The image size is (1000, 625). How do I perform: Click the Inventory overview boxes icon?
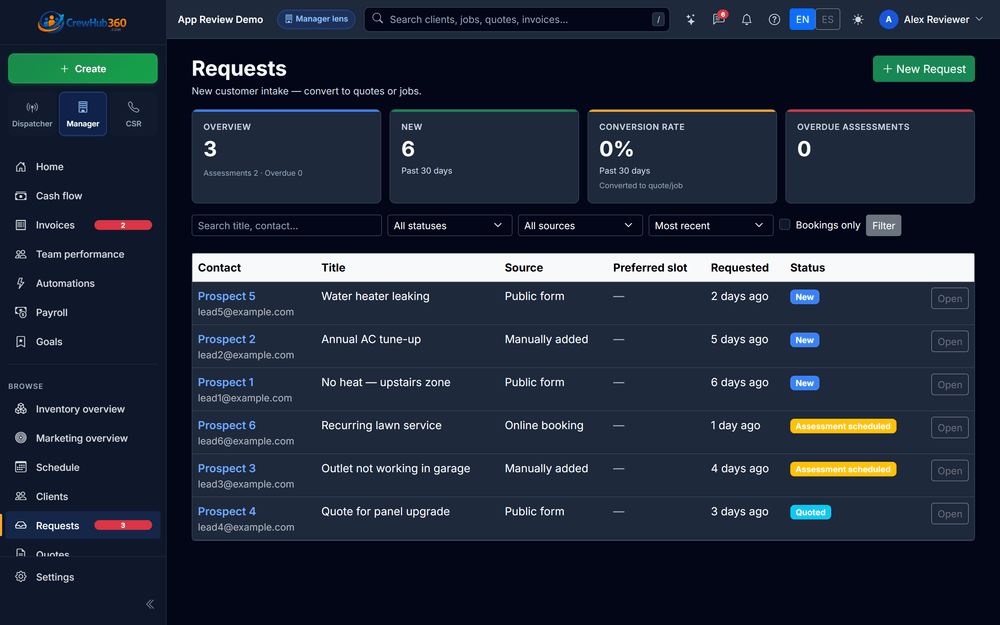pos(21,409)
